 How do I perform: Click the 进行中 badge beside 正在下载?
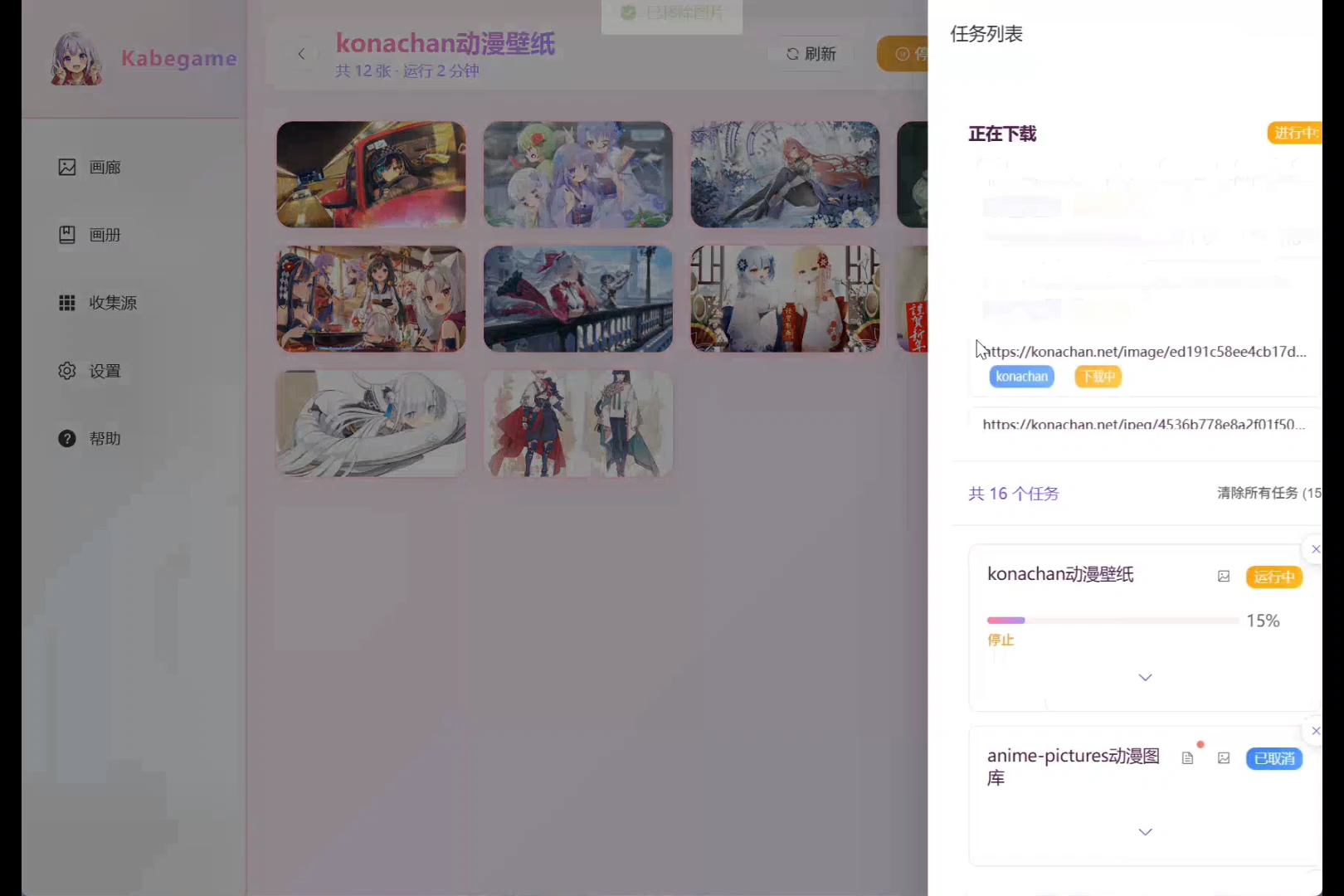(1294, 133)
